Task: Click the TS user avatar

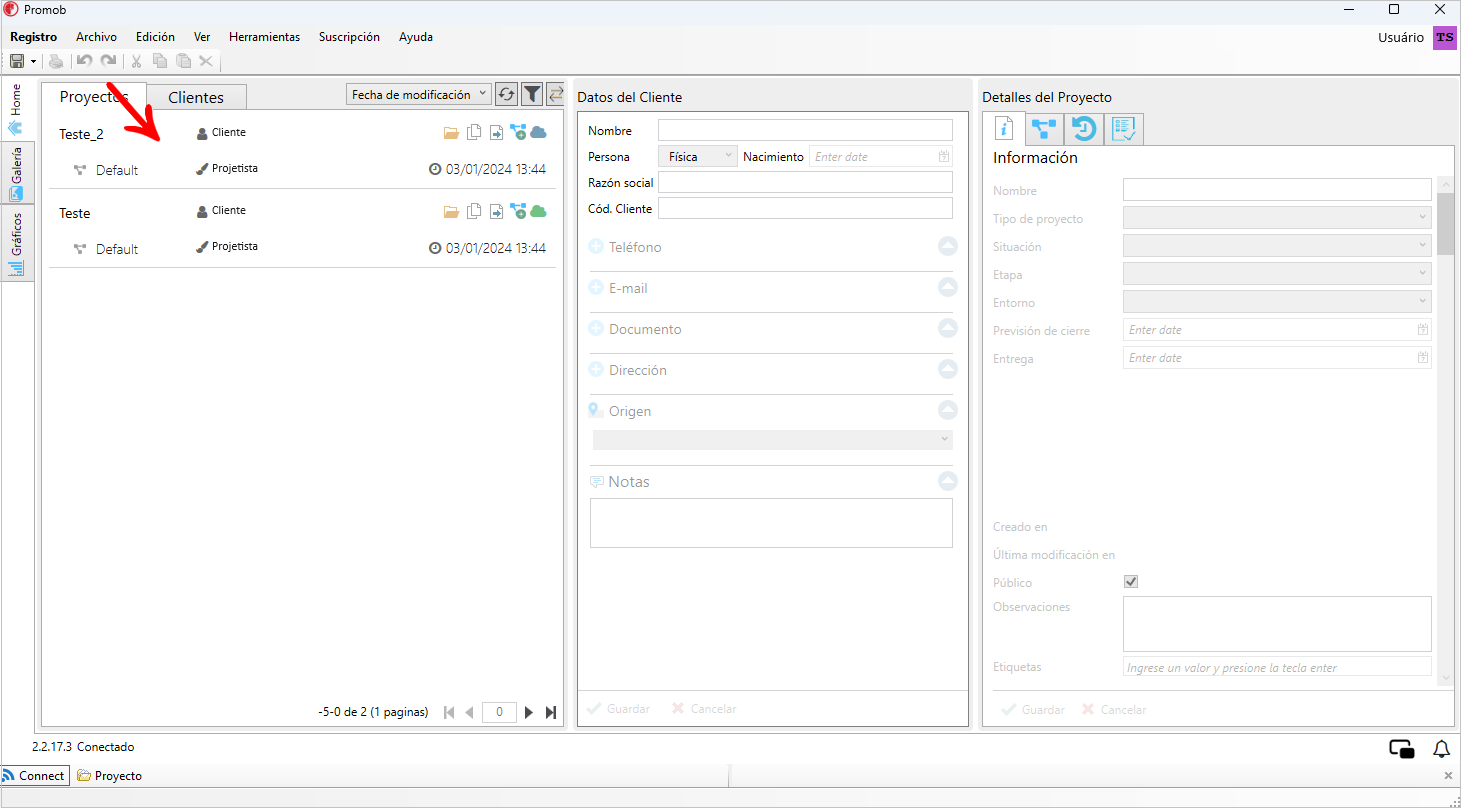Action: (1445, 37)
